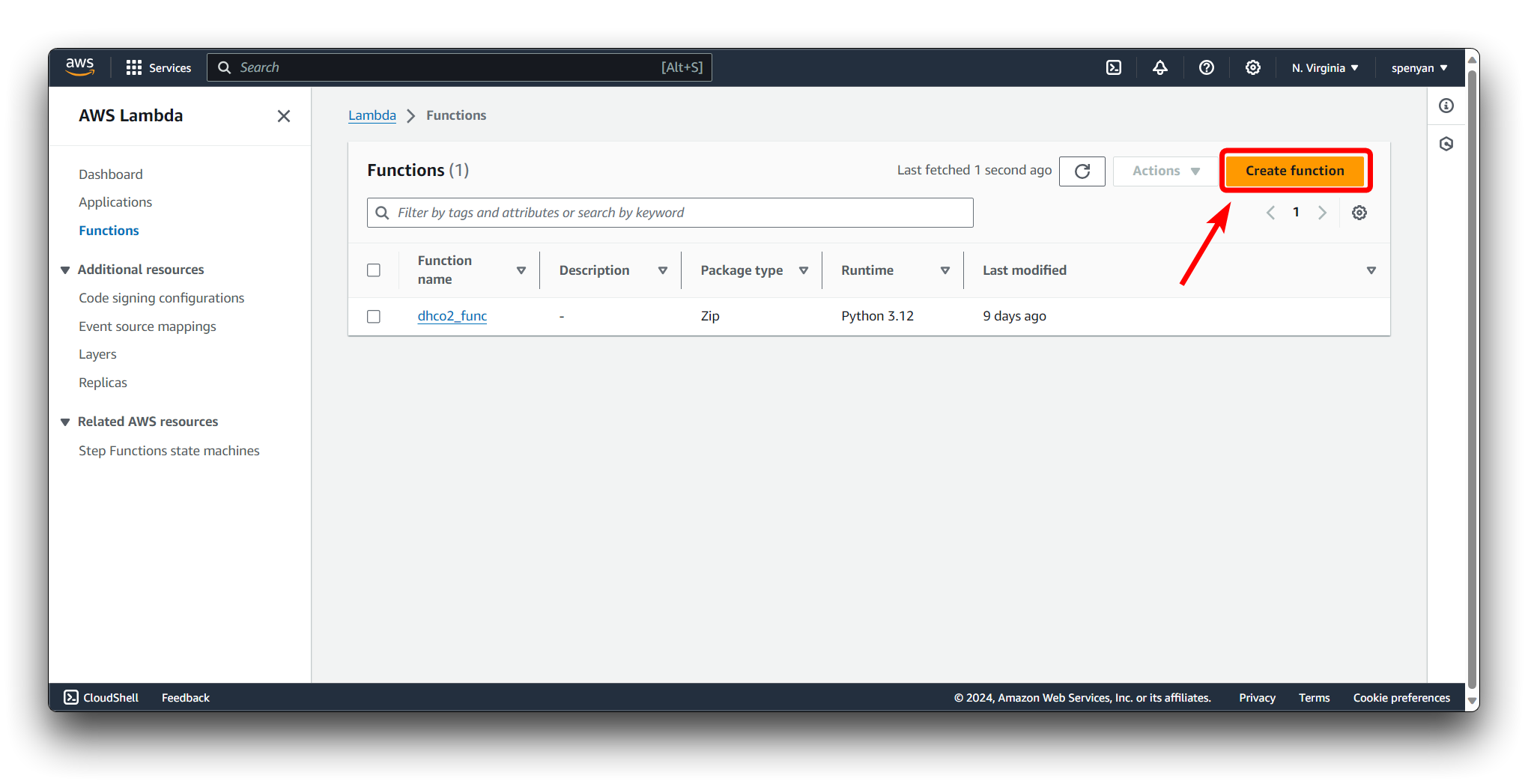Open Functions in the sidebar
The height and width of the screenshot is (784, 1528).
point(109,231)
